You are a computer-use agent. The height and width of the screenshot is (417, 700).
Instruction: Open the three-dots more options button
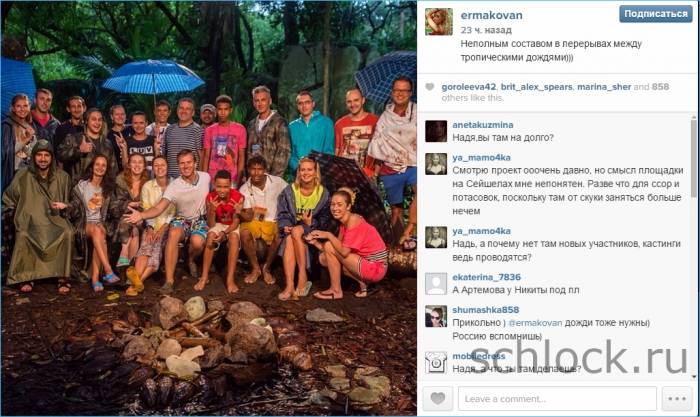677,398
